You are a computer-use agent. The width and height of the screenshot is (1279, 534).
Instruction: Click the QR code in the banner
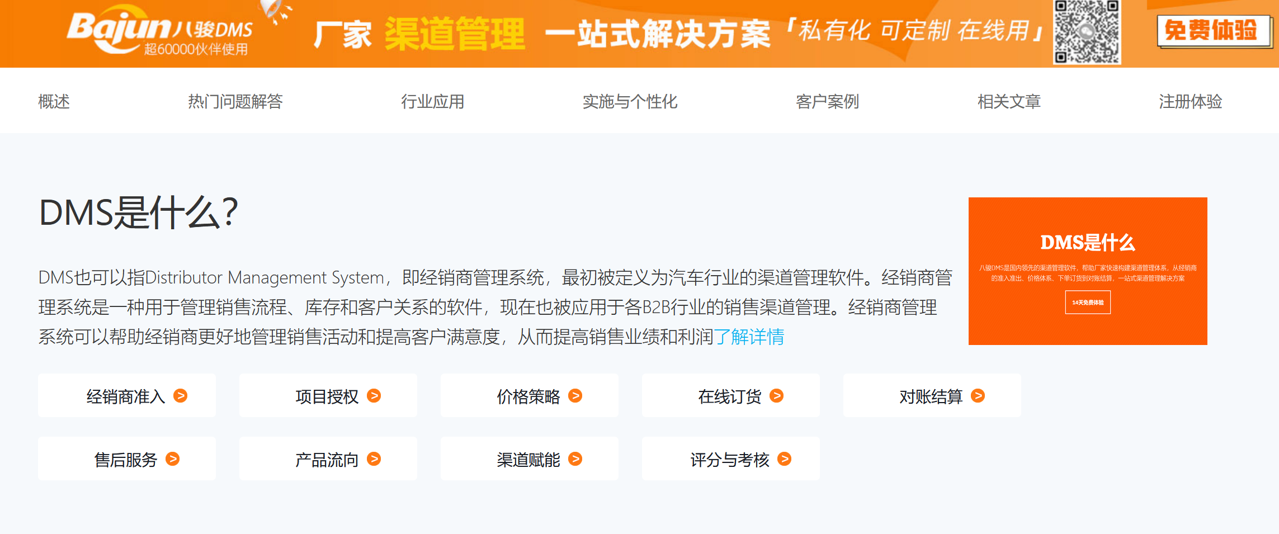click(x=1087, y=31)
